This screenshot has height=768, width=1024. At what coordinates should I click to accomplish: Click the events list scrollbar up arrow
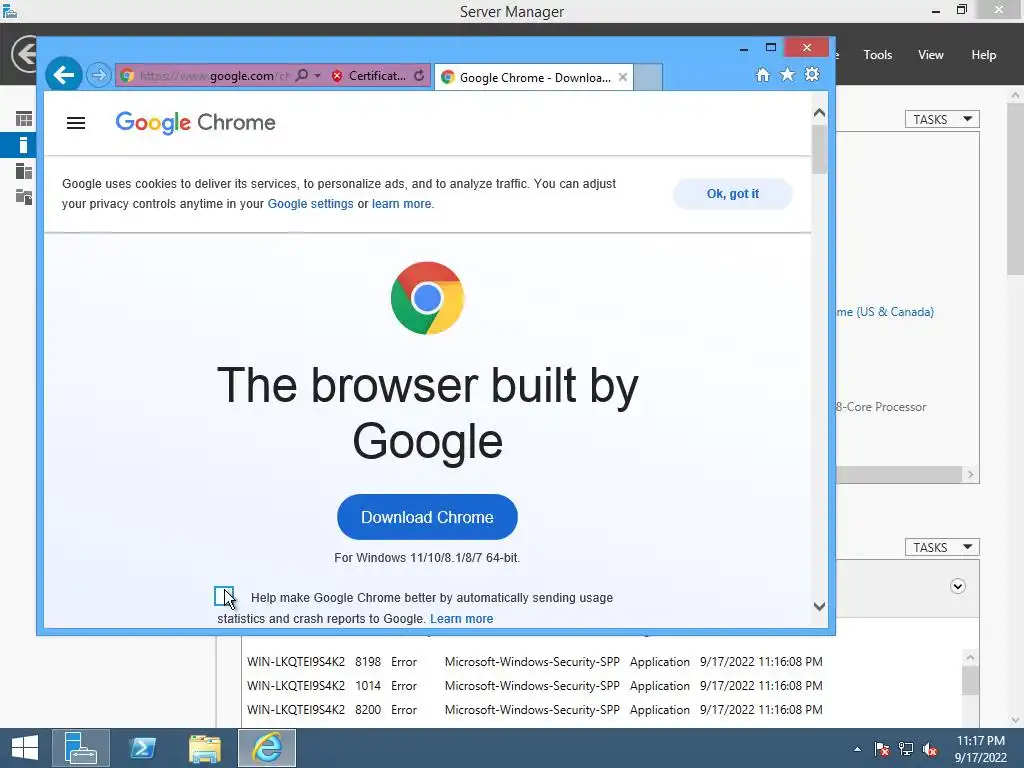tap(970, 658)
